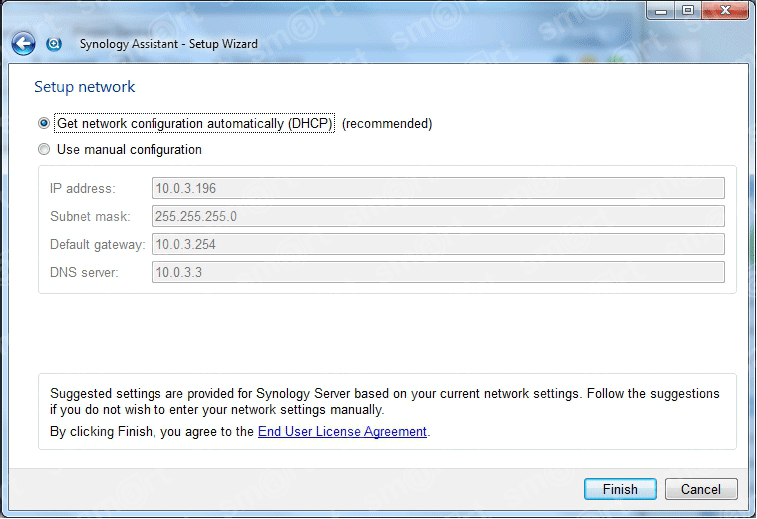
Task: Click the IP address field showing 10.0.3.196
Action: click(x=438, y=188)
